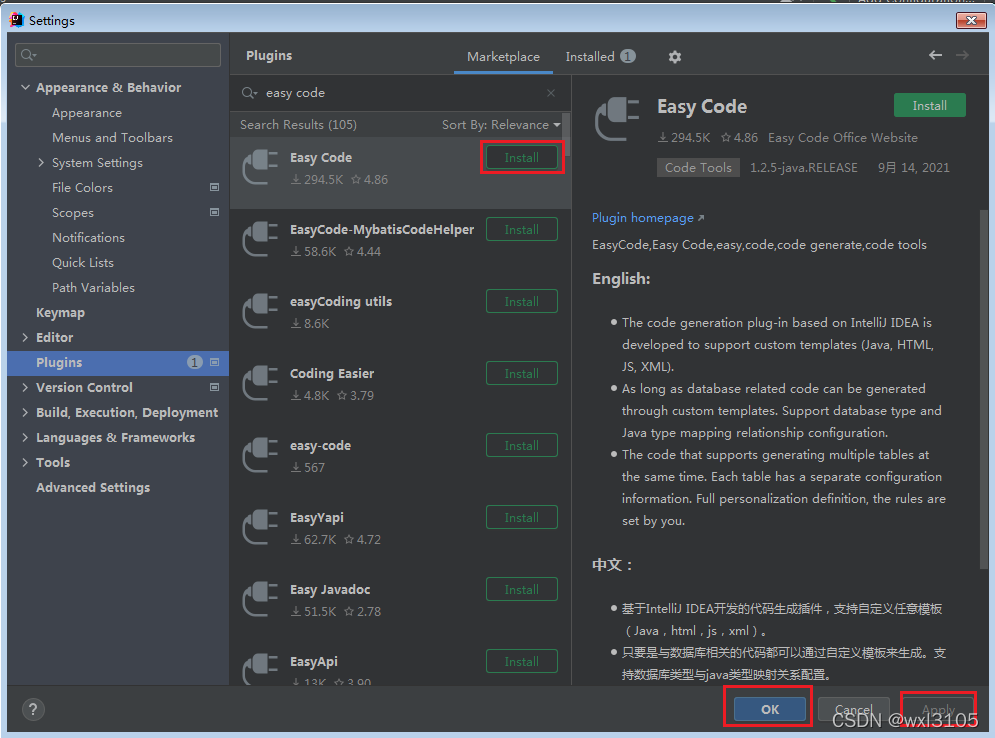Focus the settings search field
Screen dimensions: 995x738
pyautogui.click(x=118, y=55)
